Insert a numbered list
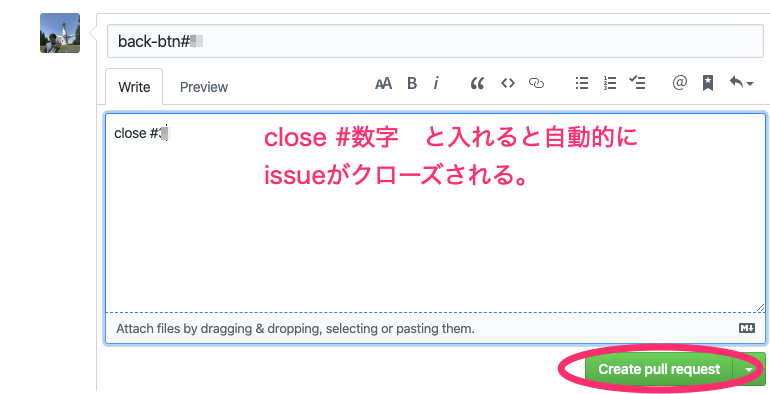Image resolution: width=770 pixels, height=394 pixels. click(610, 84)
